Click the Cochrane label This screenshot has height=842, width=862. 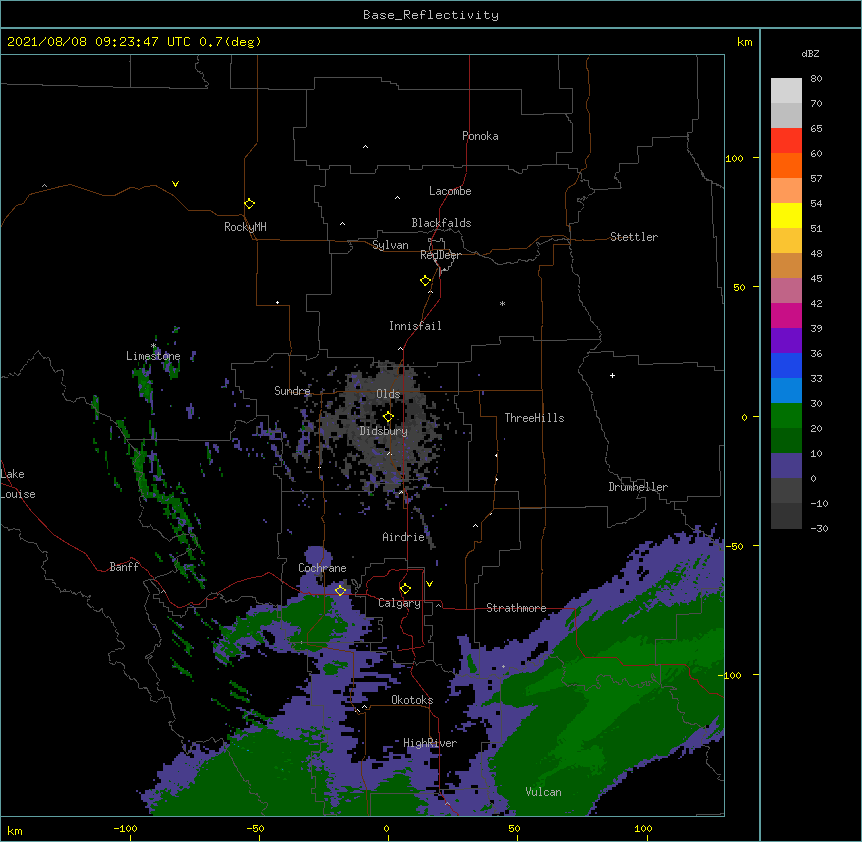click(x=322, y=568)
